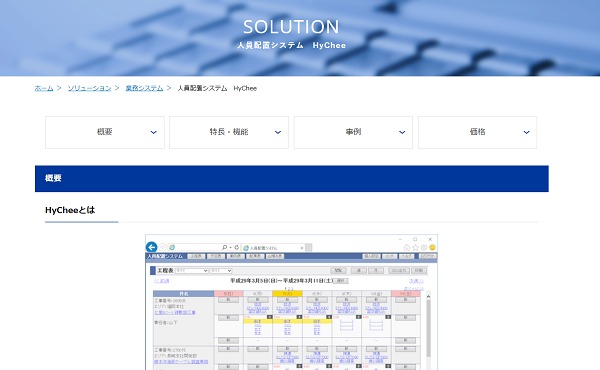
Task: Click the refresh icon in address bar
Action: point(237,248)
